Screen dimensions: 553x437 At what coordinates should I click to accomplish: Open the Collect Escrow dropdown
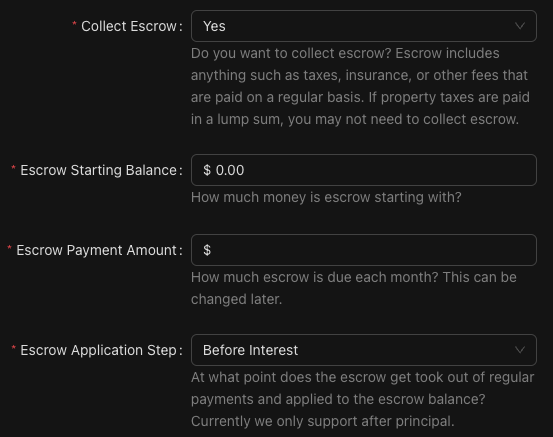click(x=364, y=26)
